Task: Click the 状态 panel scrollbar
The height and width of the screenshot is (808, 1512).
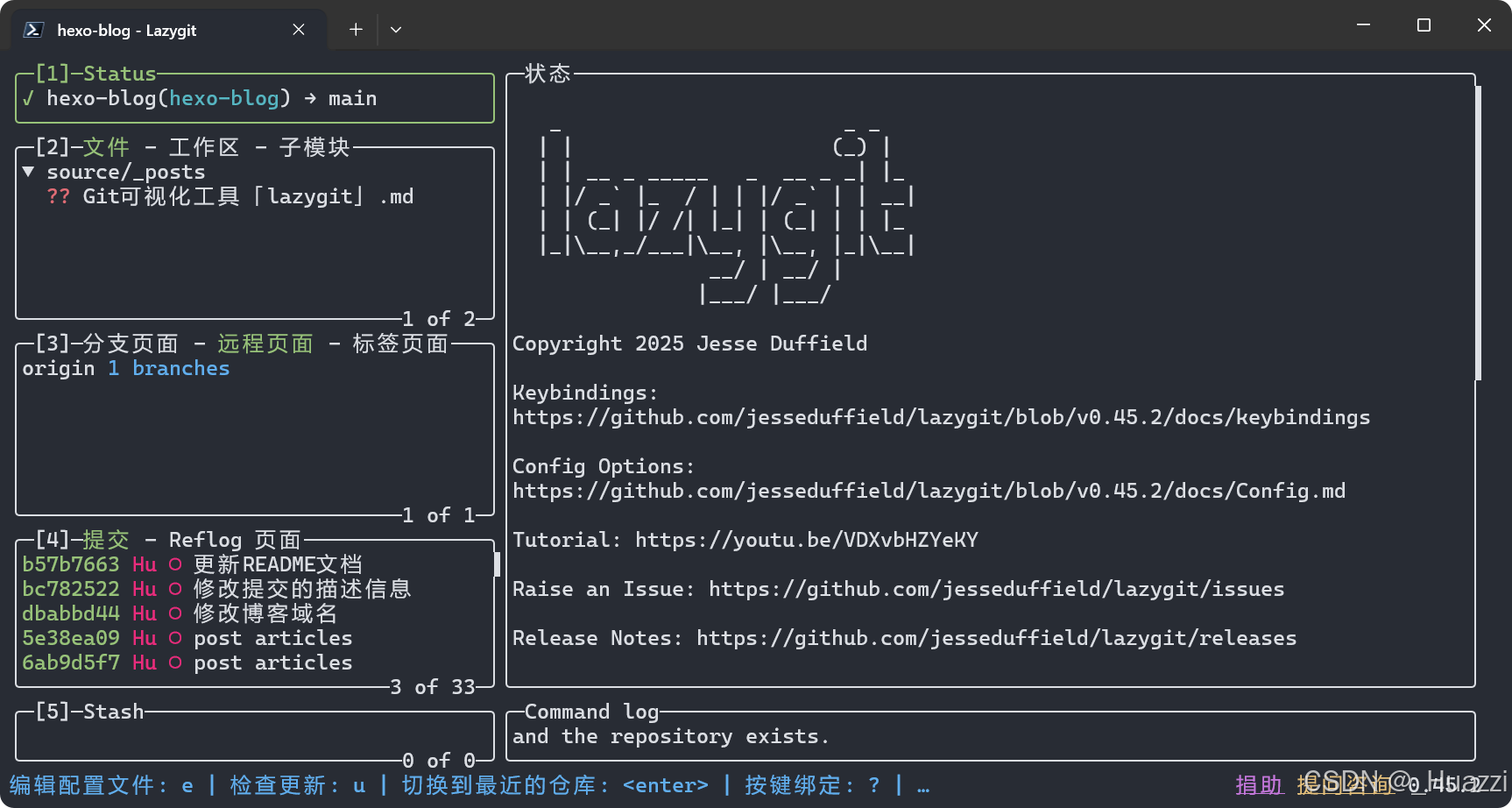Action: (x=1479, y=233)
